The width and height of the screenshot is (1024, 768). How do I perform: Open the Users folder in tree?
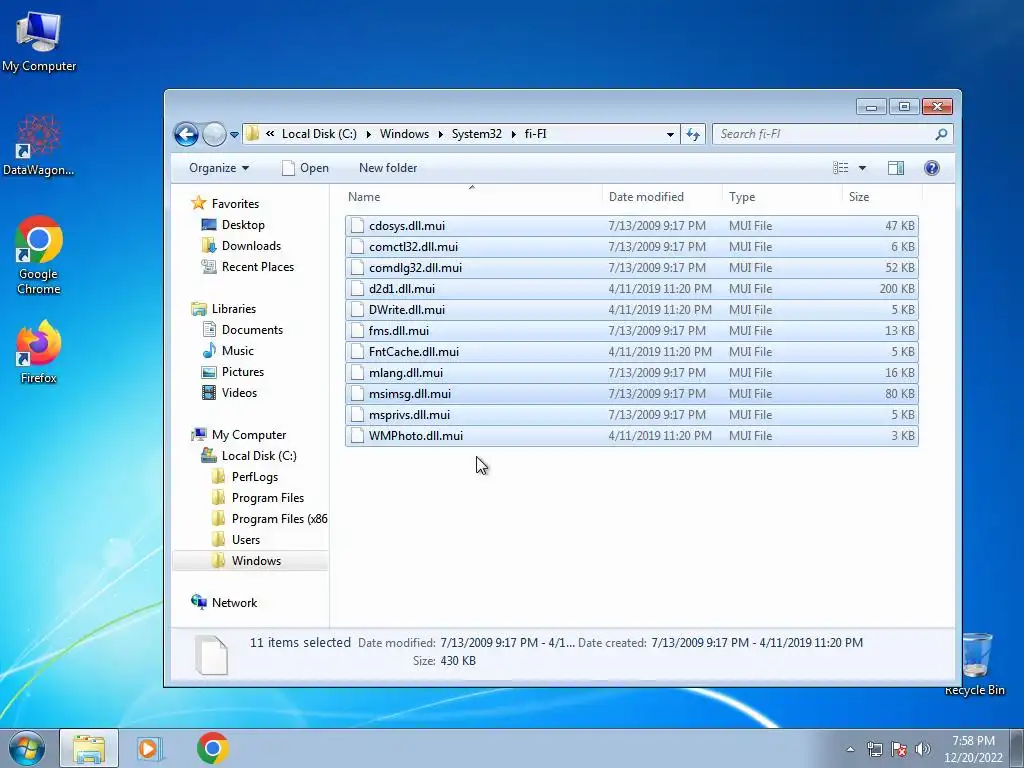pos(236,539)
